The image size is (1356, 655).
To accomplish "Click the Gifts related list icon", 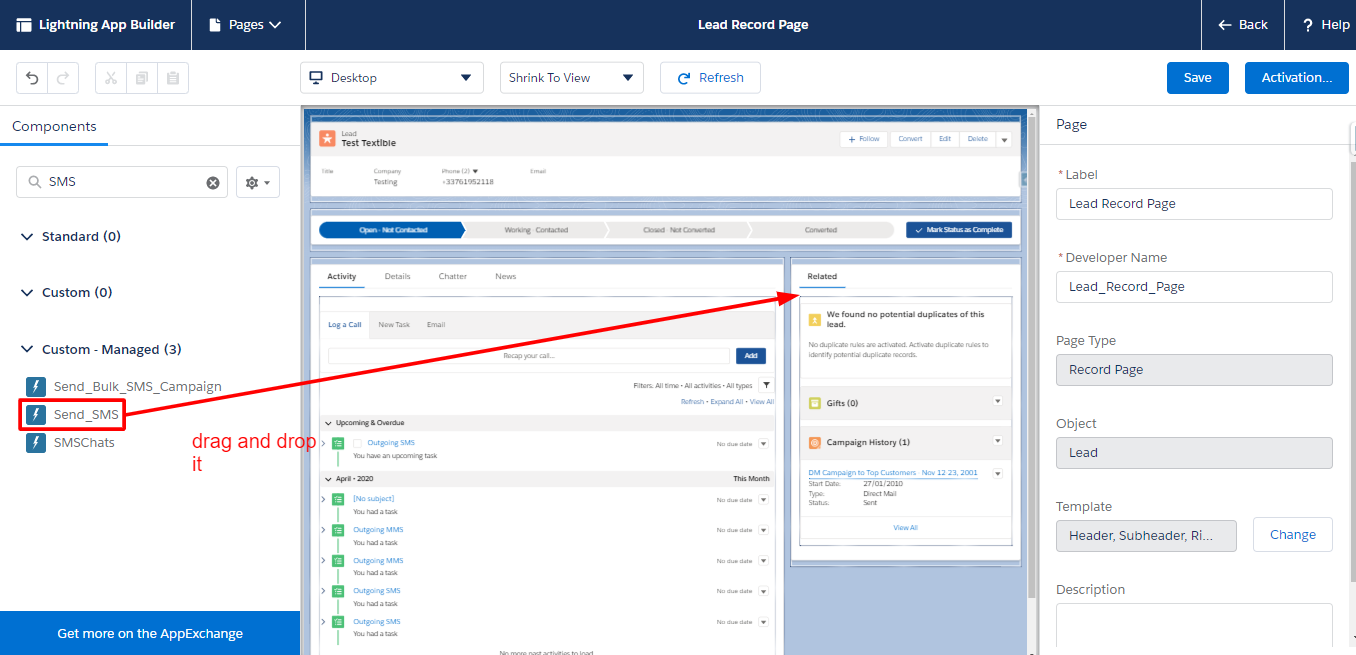I will pos(815,403).
